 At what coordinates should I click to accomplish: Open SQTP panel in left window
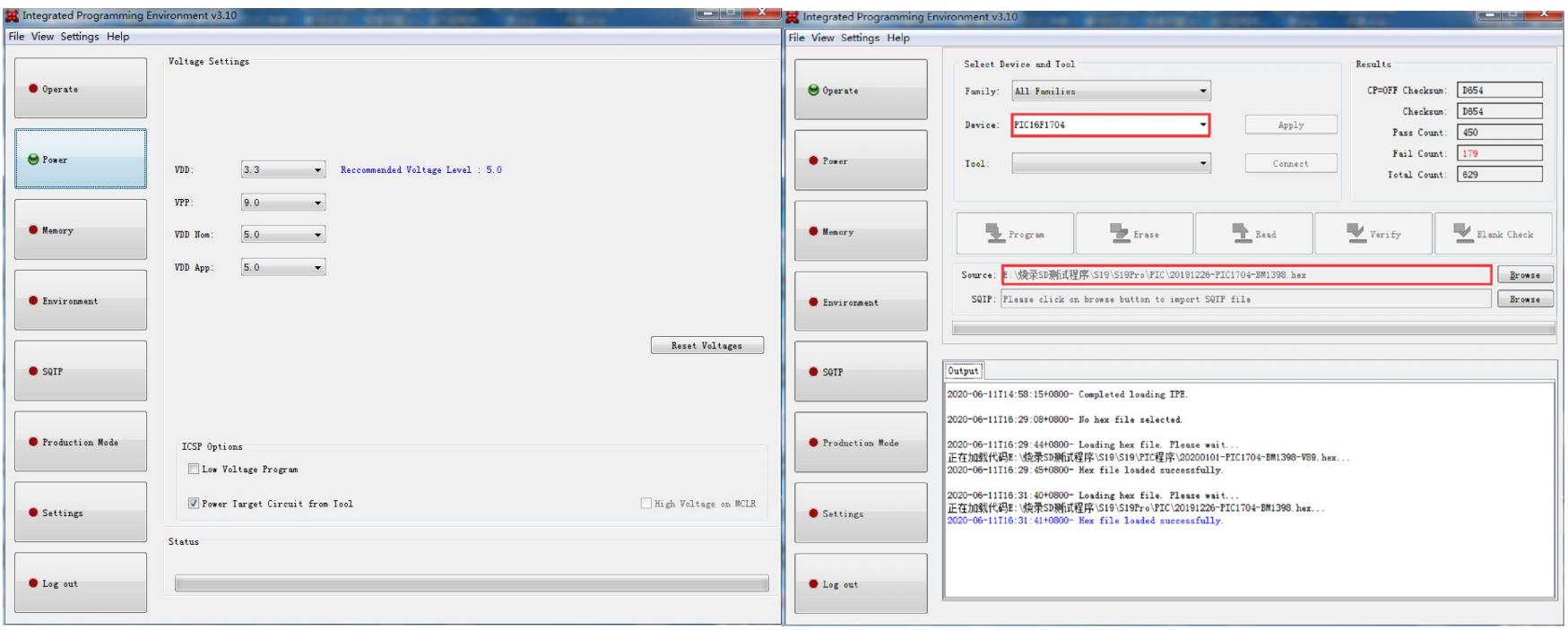[x=81, y=370]
